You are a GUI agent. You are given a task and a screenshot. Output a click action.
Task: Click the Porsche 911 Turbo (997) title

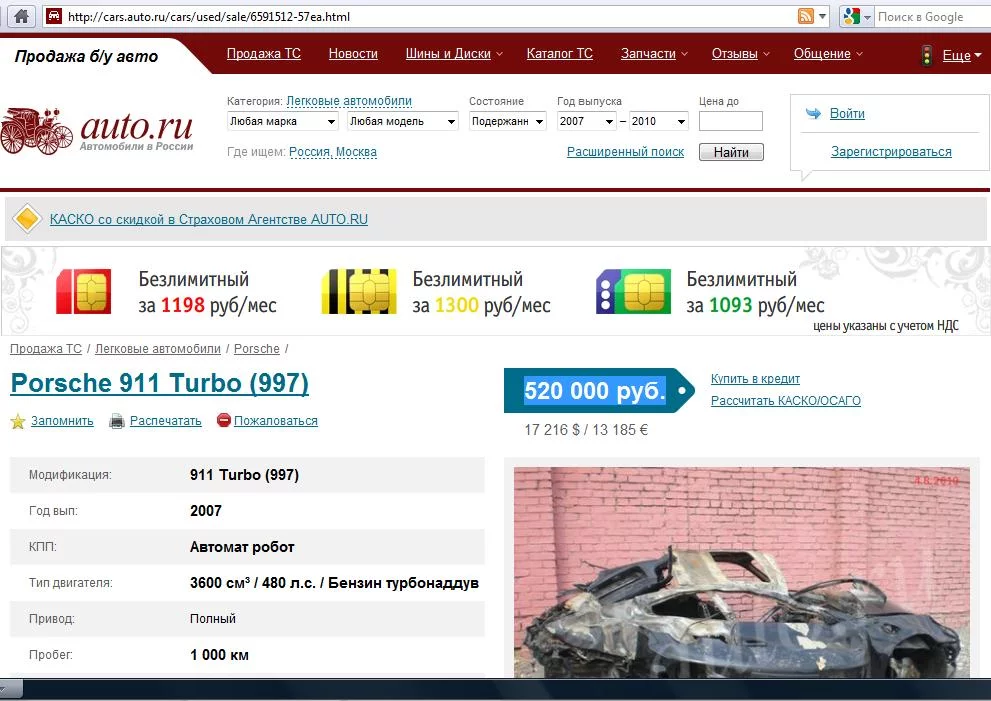click(160, 383)
